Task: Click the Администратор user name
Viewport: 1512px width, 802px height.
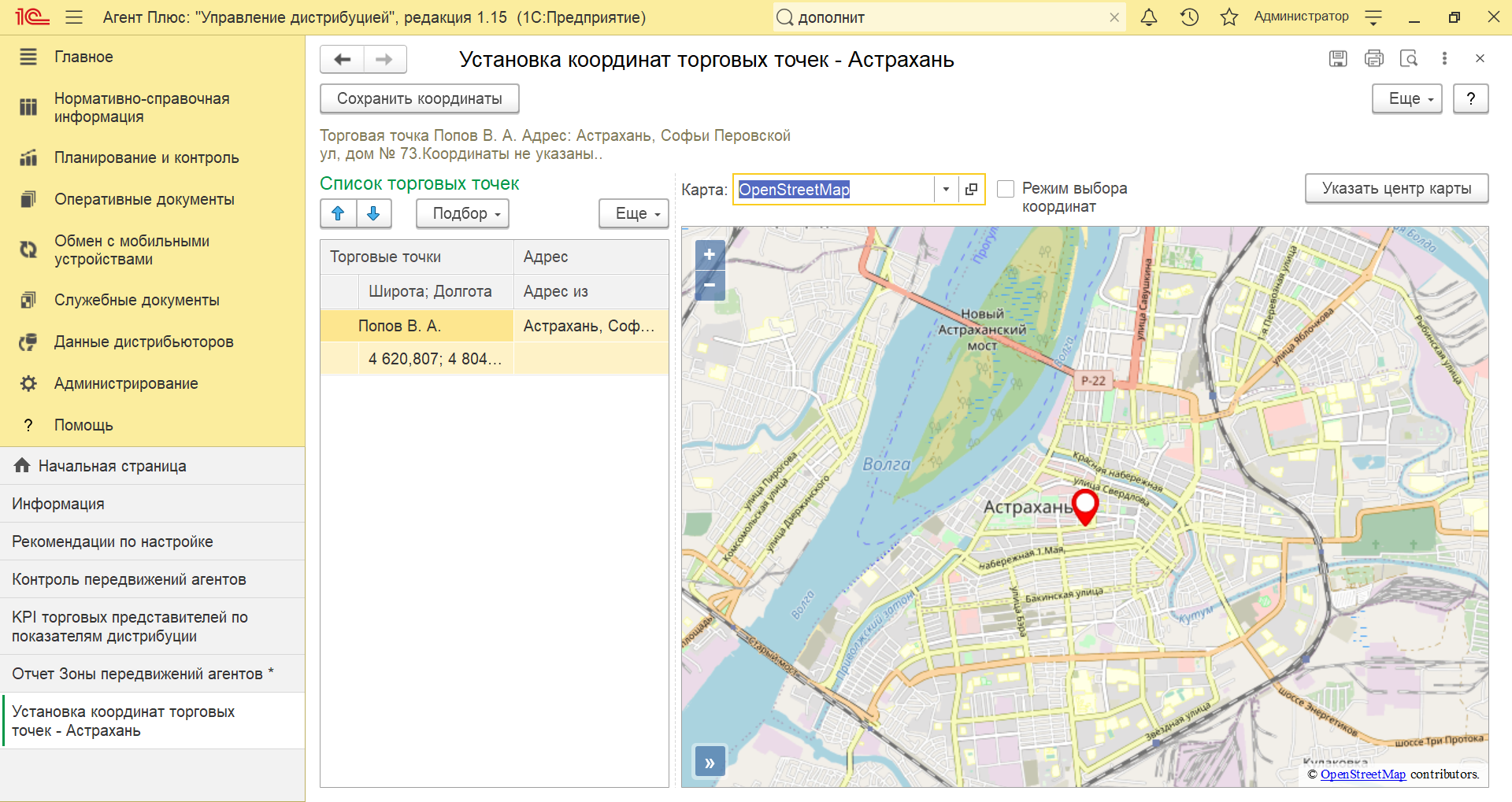Action: pyautogui.click(x=1302, y=17)
